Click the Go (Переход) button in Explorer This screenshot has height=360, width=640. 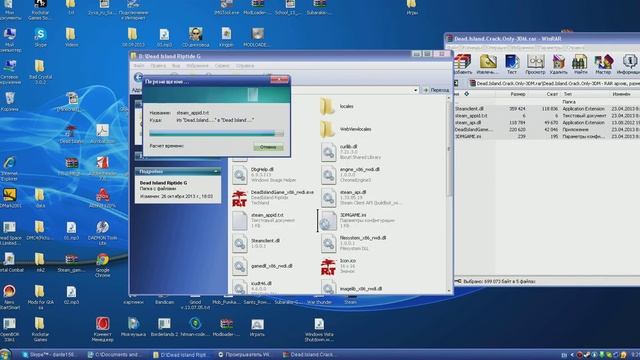click(x=436, y=90)
